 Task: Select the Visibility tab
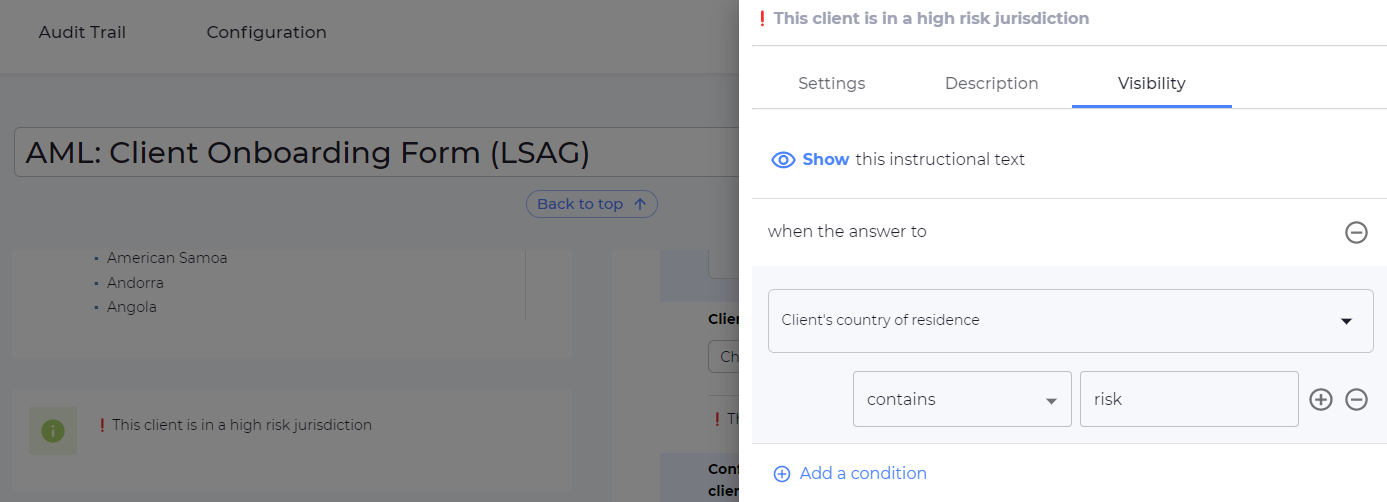1151,84
